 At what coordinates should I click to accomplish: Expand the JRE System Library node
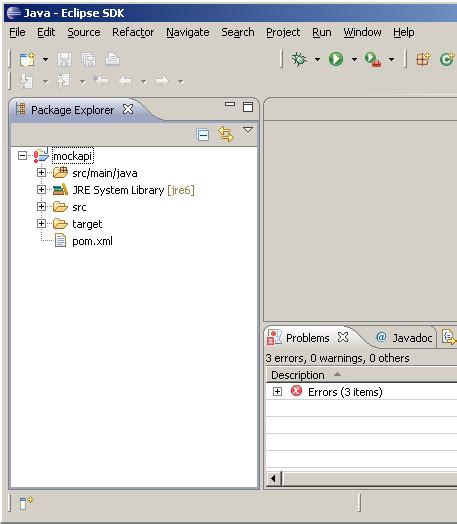pos(41,190)
